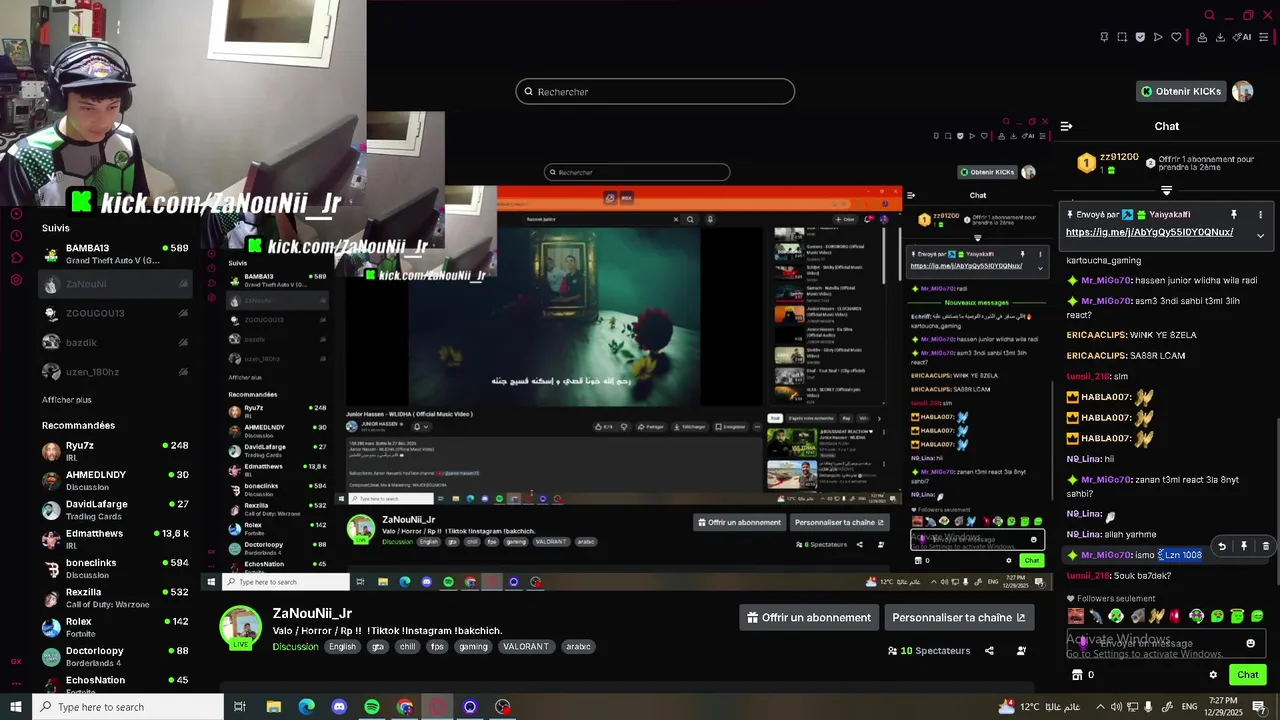Click 'Type here to search' taskbar box
1280x720 pixels.
pyautogui.click(x=128, y=707)
